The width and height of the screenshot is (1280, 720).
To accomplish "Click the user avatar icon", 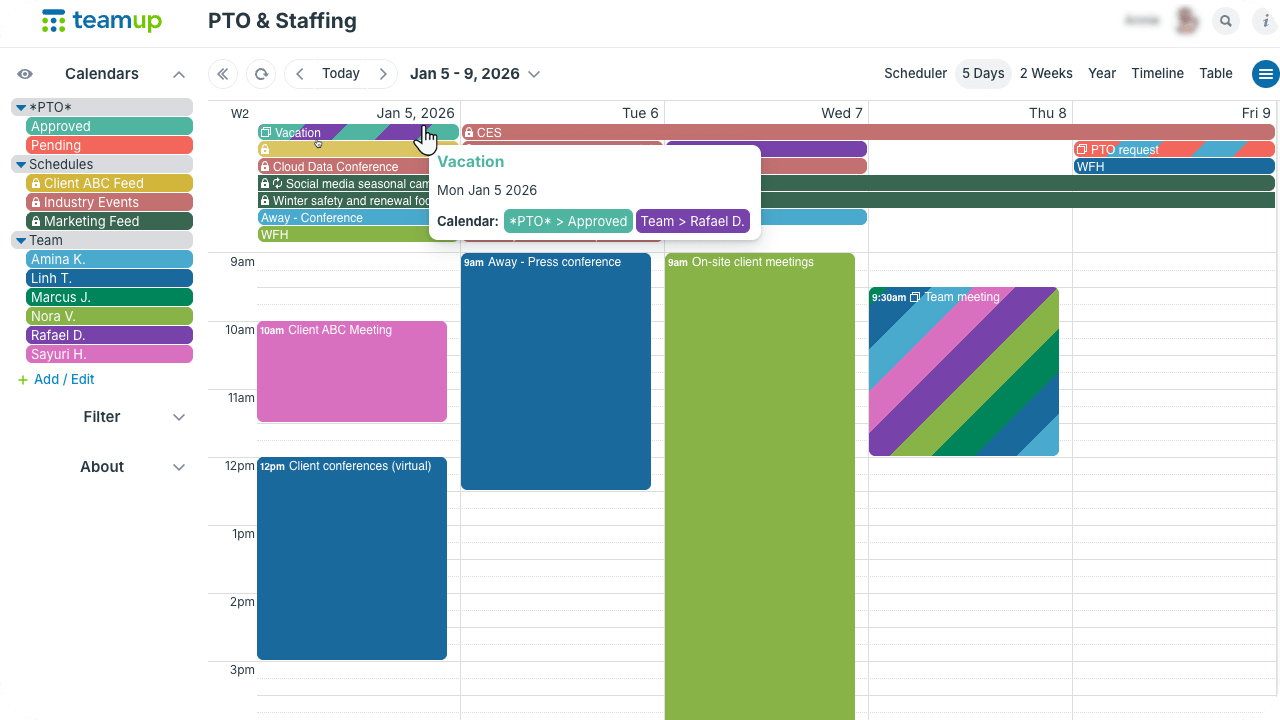I will click(1187, 21).
